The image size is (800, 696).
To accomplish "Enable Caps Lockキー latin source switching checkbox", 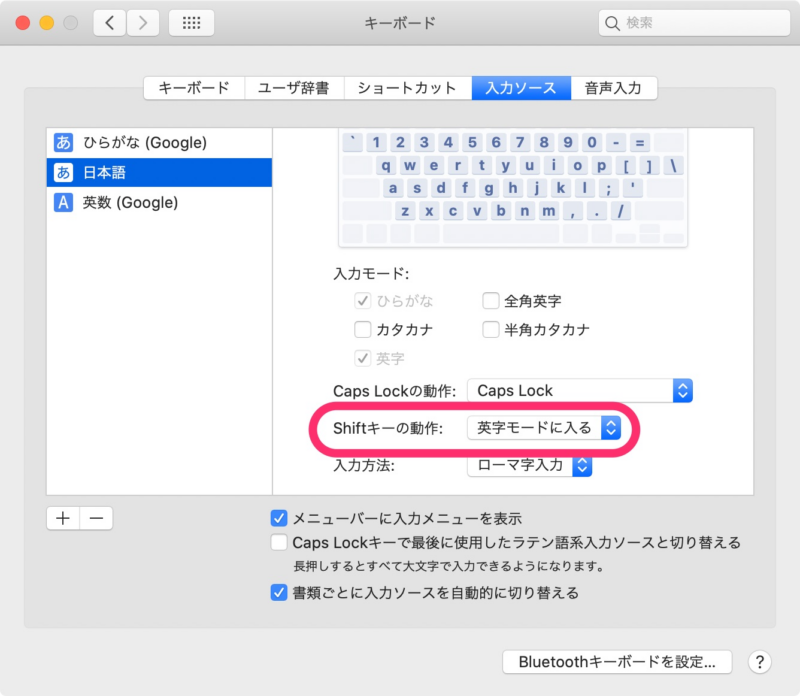I will coord(279,542).
